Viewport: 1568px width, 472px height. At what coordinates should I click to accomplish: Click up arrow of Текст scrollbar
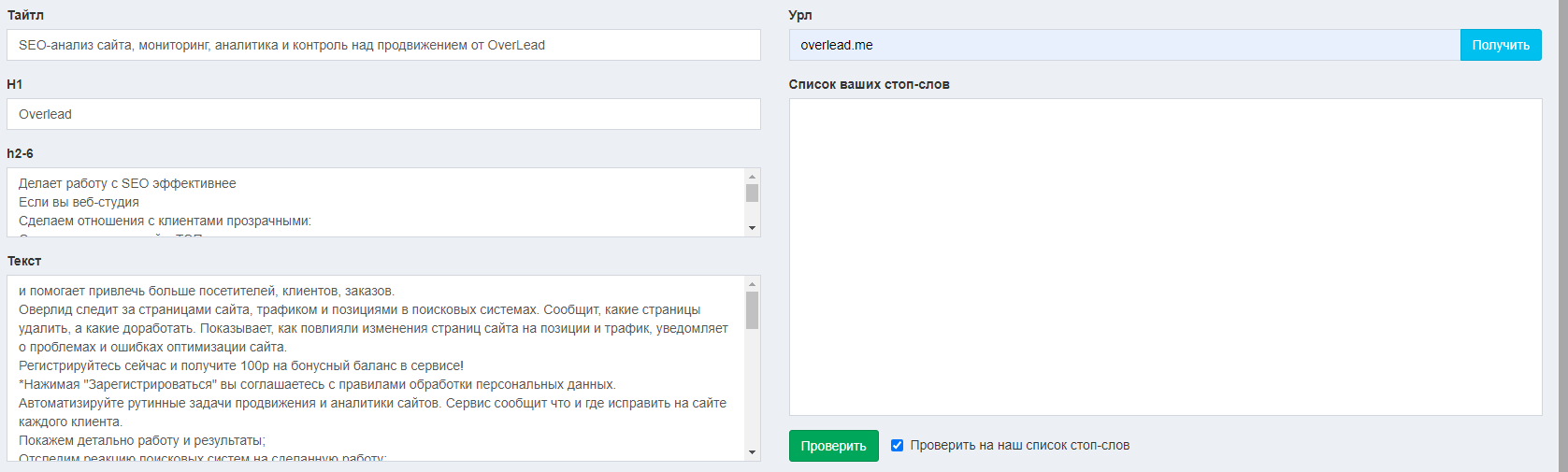coord(752,284)
